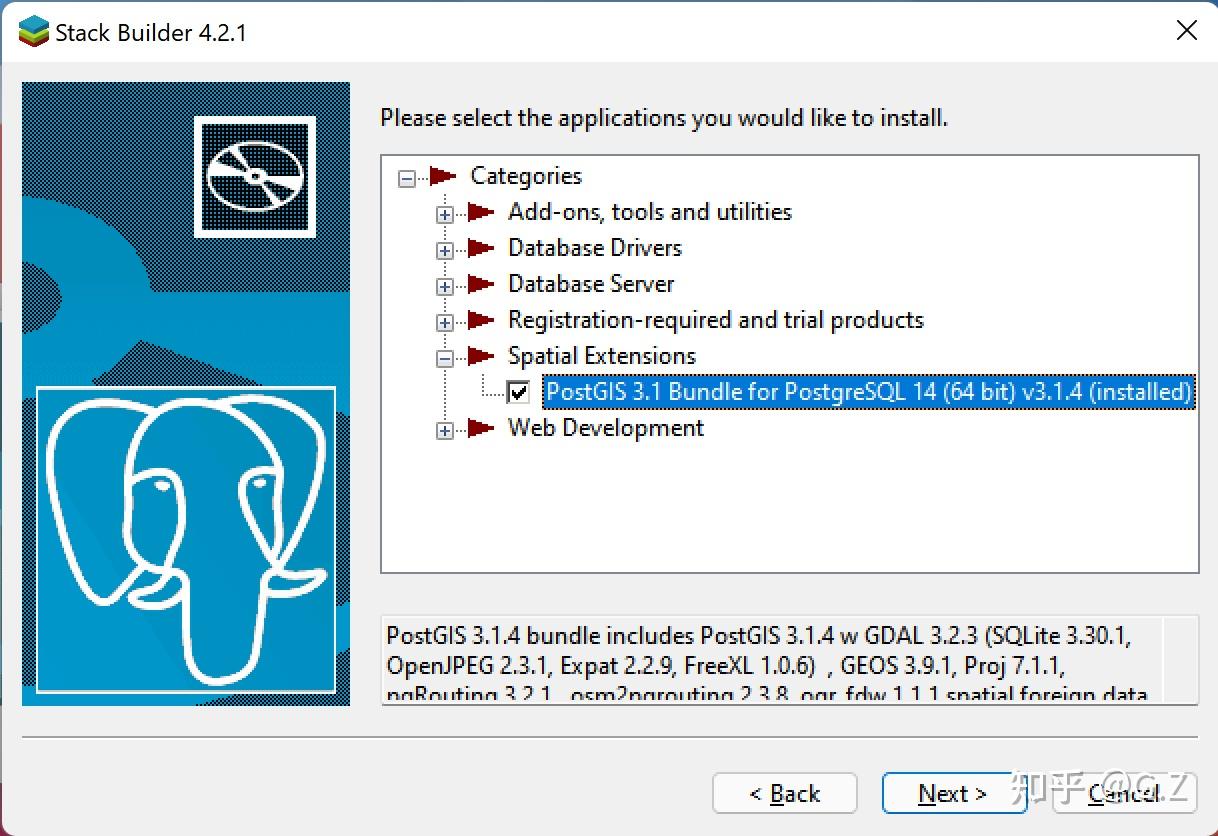Viewport: 1218px width, 836px height.
Task: Uncheck the PostGIS 3.1 Bundle checkbox
Action: (518, 392)
